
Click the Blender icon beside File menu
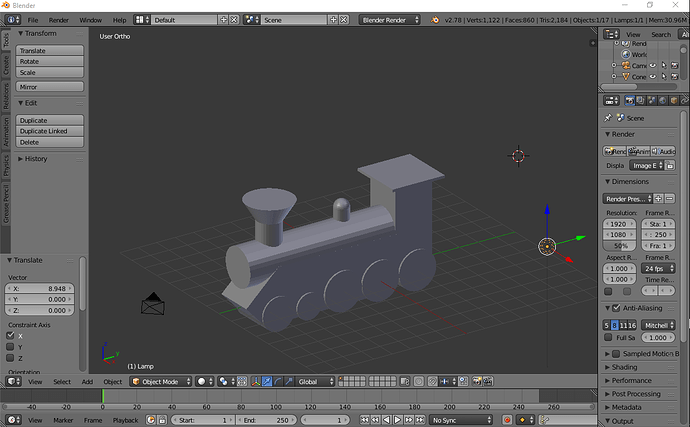10,20
